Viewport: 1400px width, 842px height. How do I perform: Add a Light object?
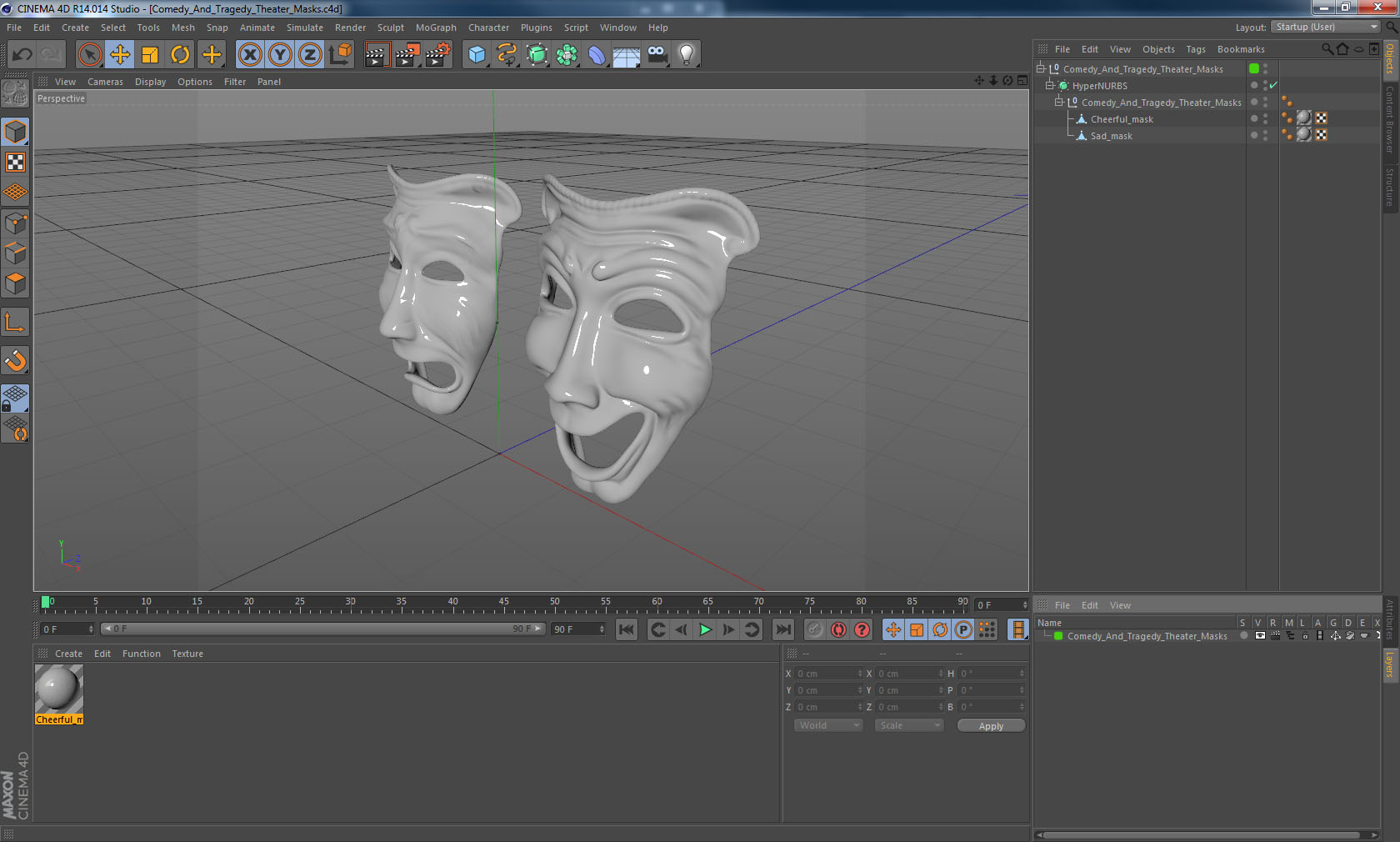(687, 55)
